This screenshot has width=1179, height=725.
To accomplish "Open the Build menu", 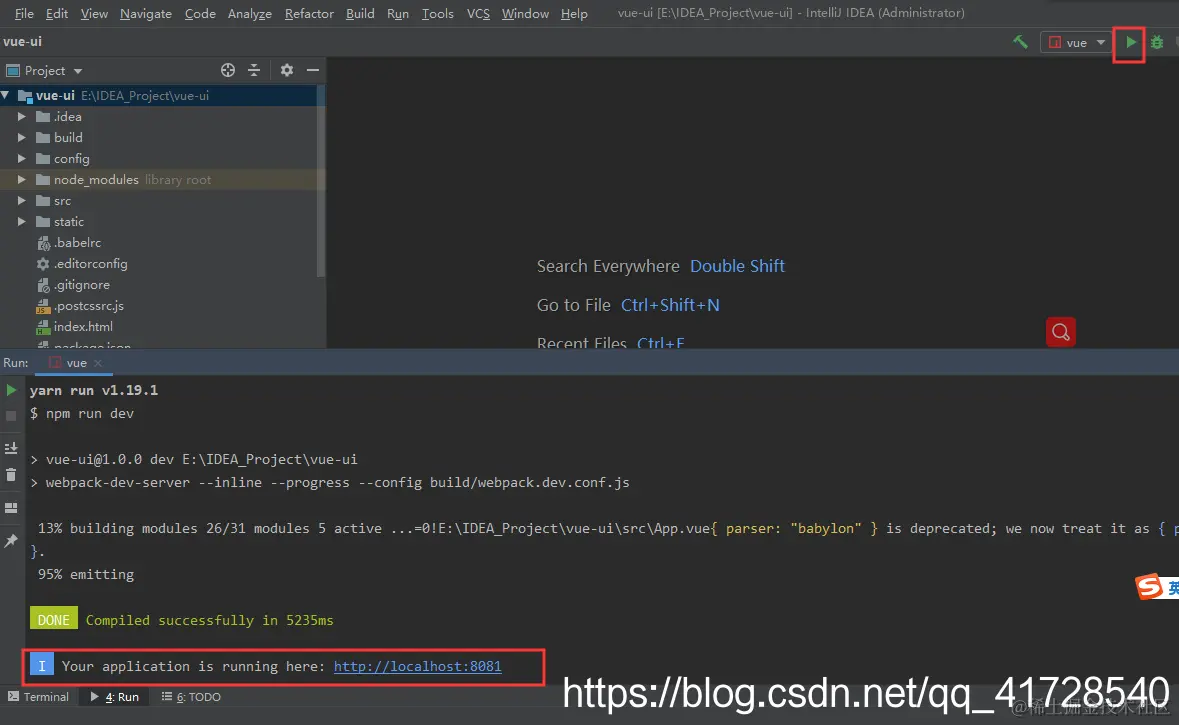I will point(360,14).
